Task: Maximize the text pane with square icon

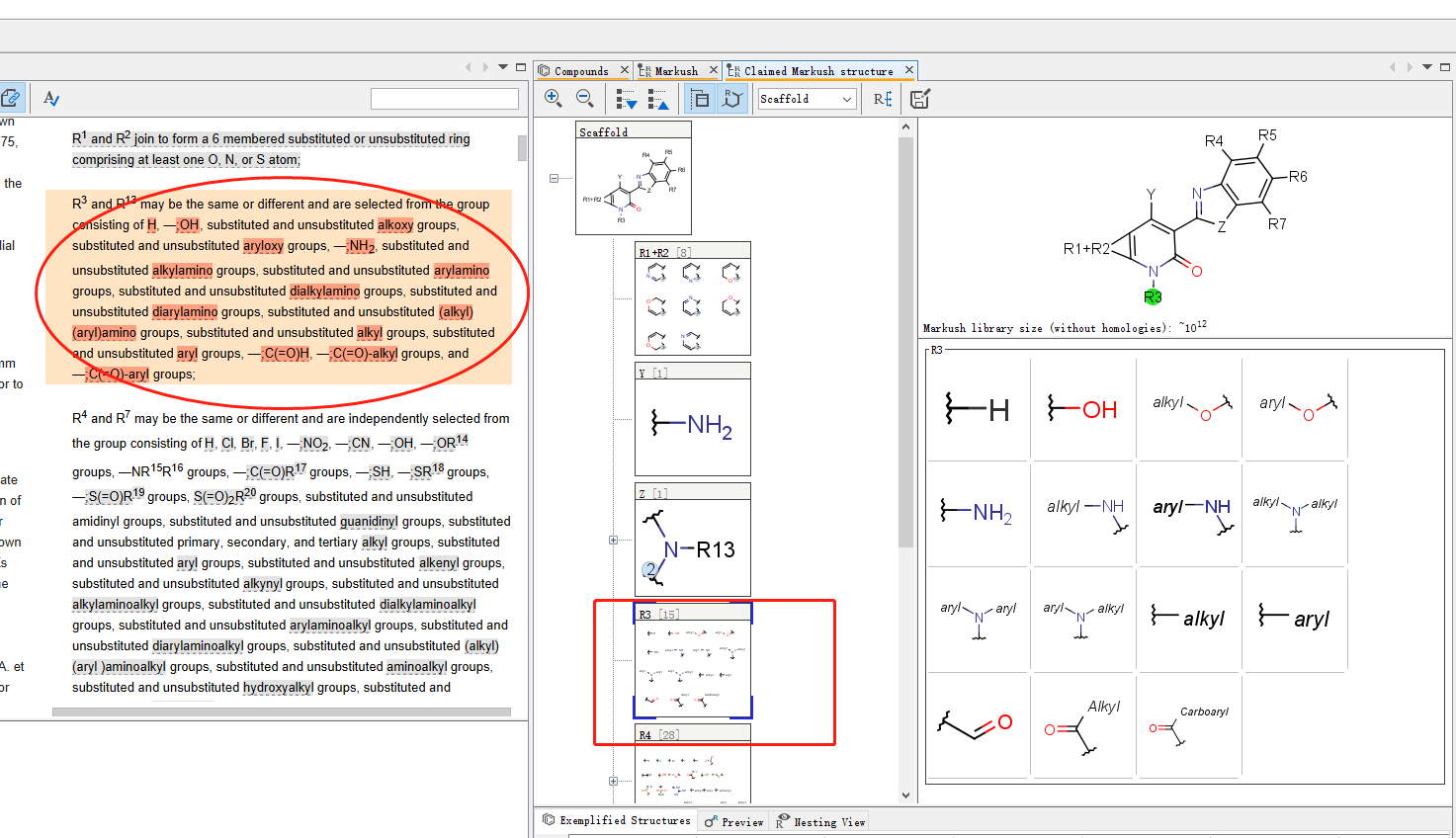Action: (521, 67)
